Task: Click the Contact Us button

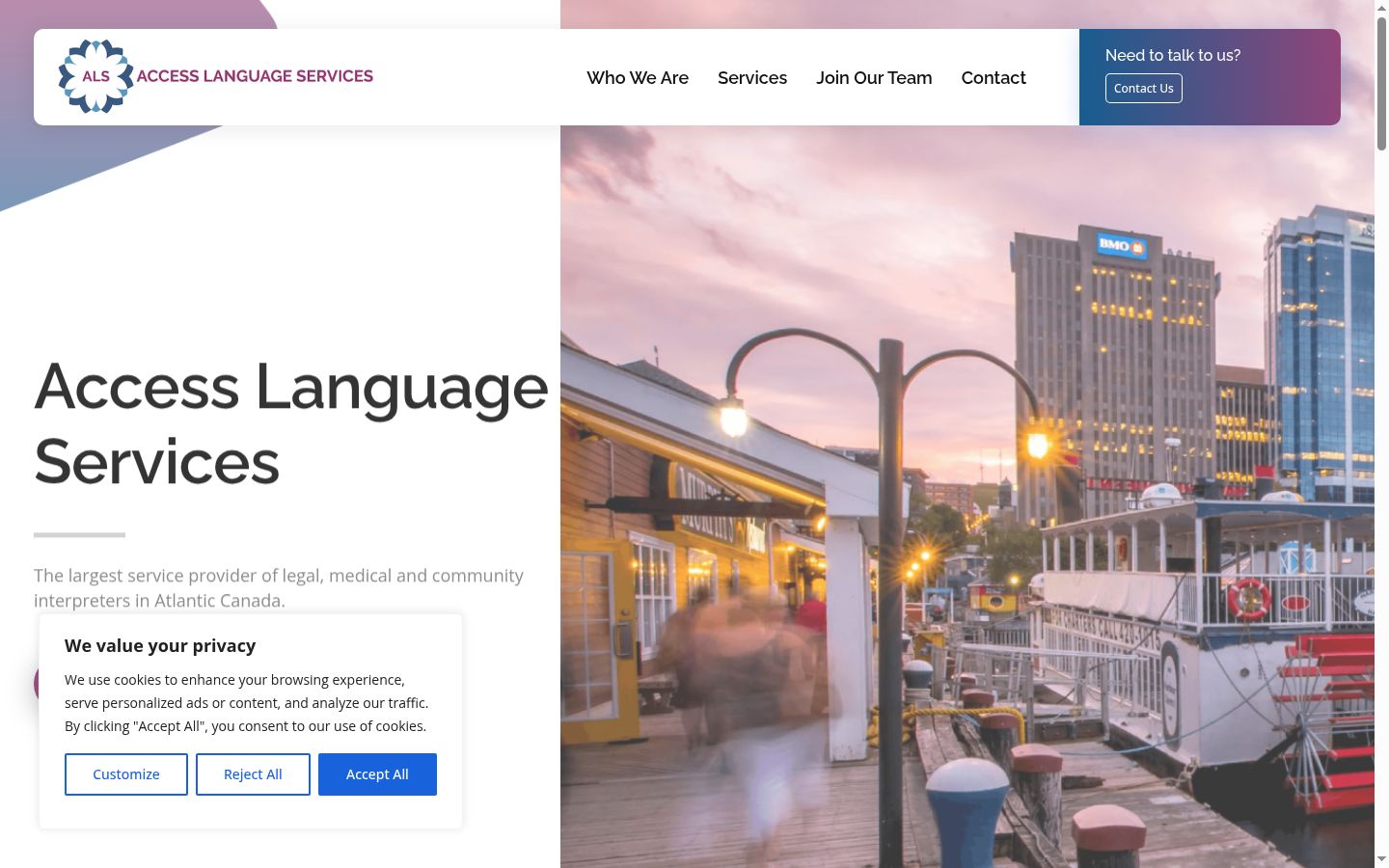Action: [x=1144, y=88]
